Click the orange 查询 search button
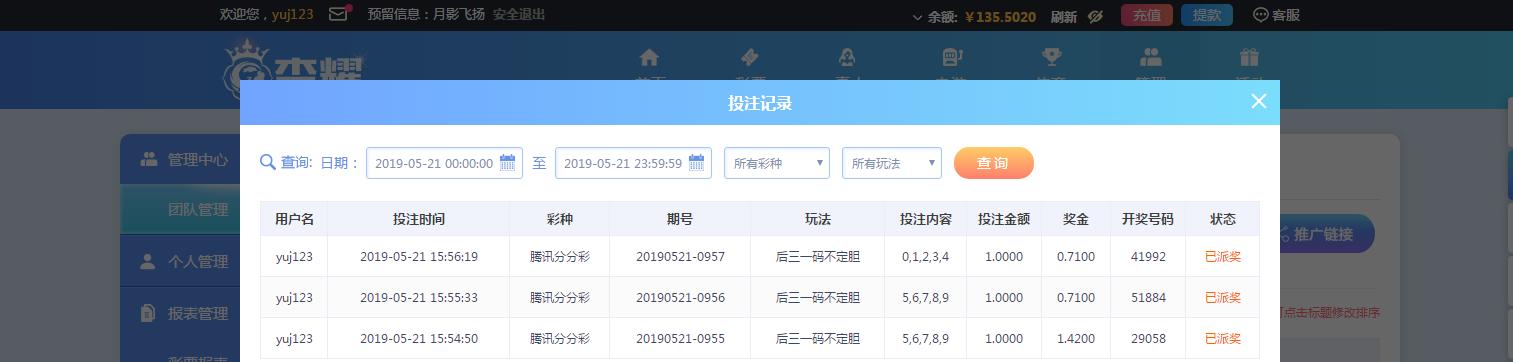This screenshot has height=362, width=1513. tap(993, 163)
